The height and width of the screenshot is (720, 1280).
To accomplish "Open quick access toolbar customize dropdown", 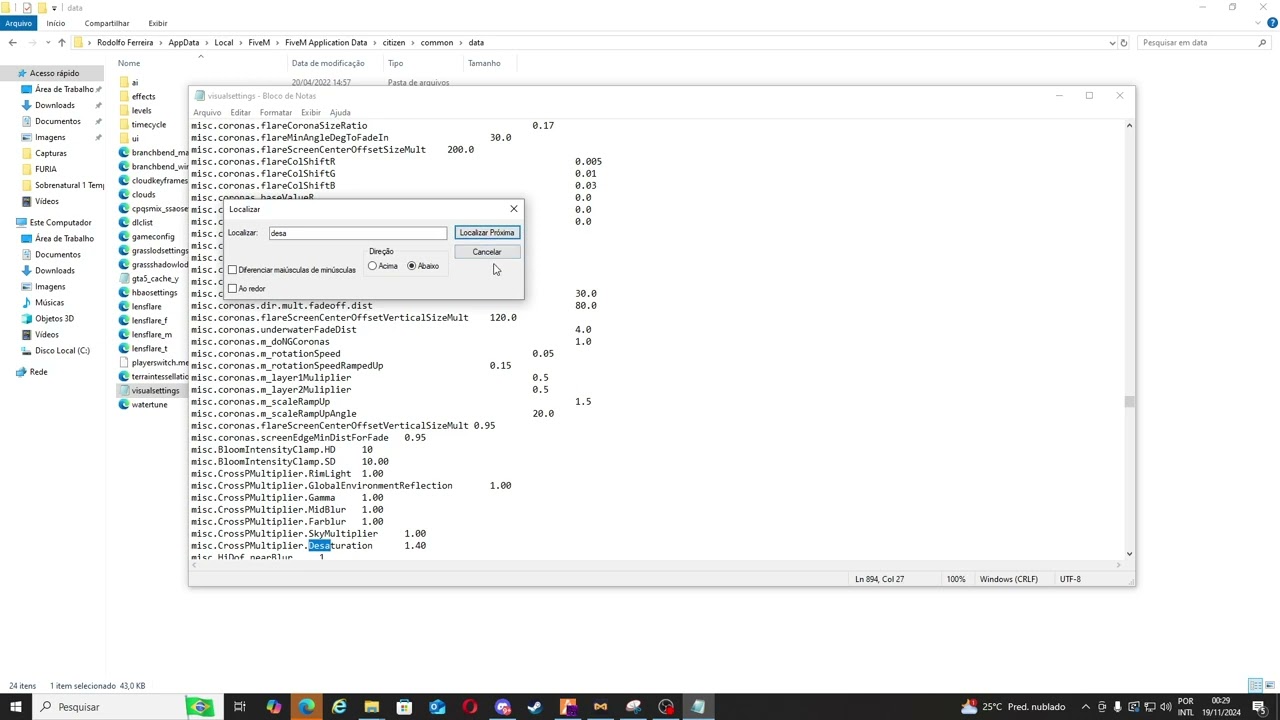I will coord(54,7).
